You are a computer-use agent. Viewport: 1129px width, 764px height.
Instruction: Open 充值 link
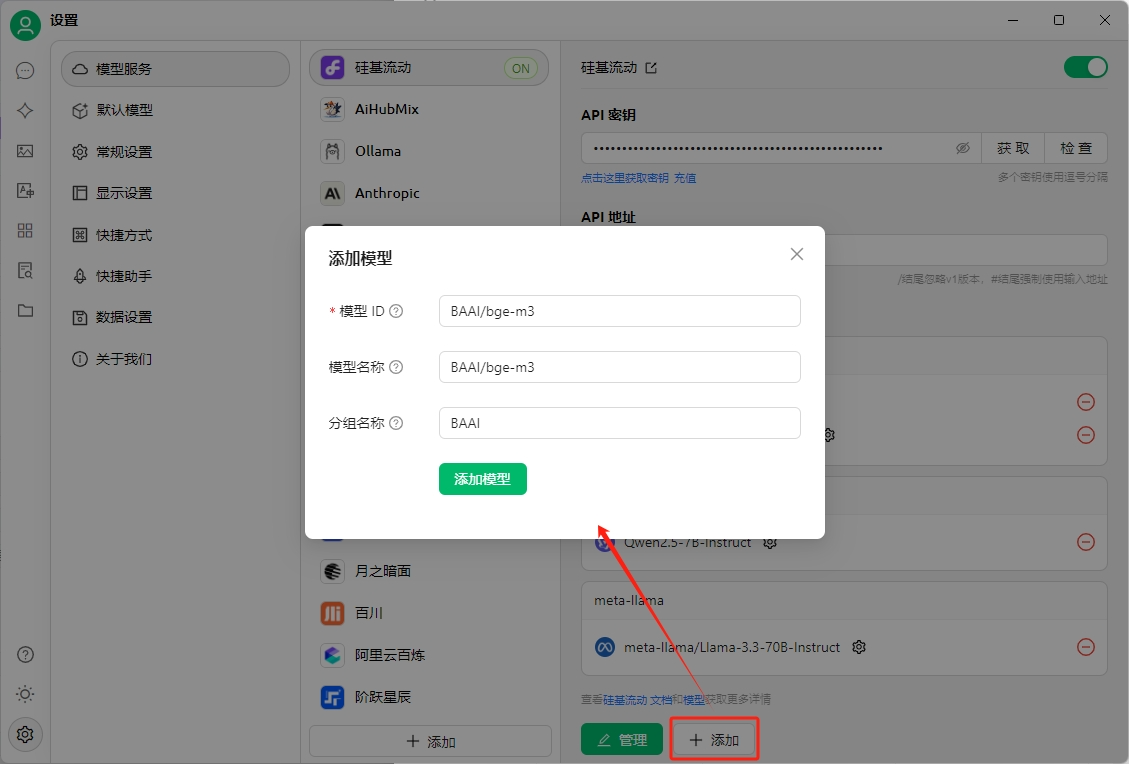point(685,178)
